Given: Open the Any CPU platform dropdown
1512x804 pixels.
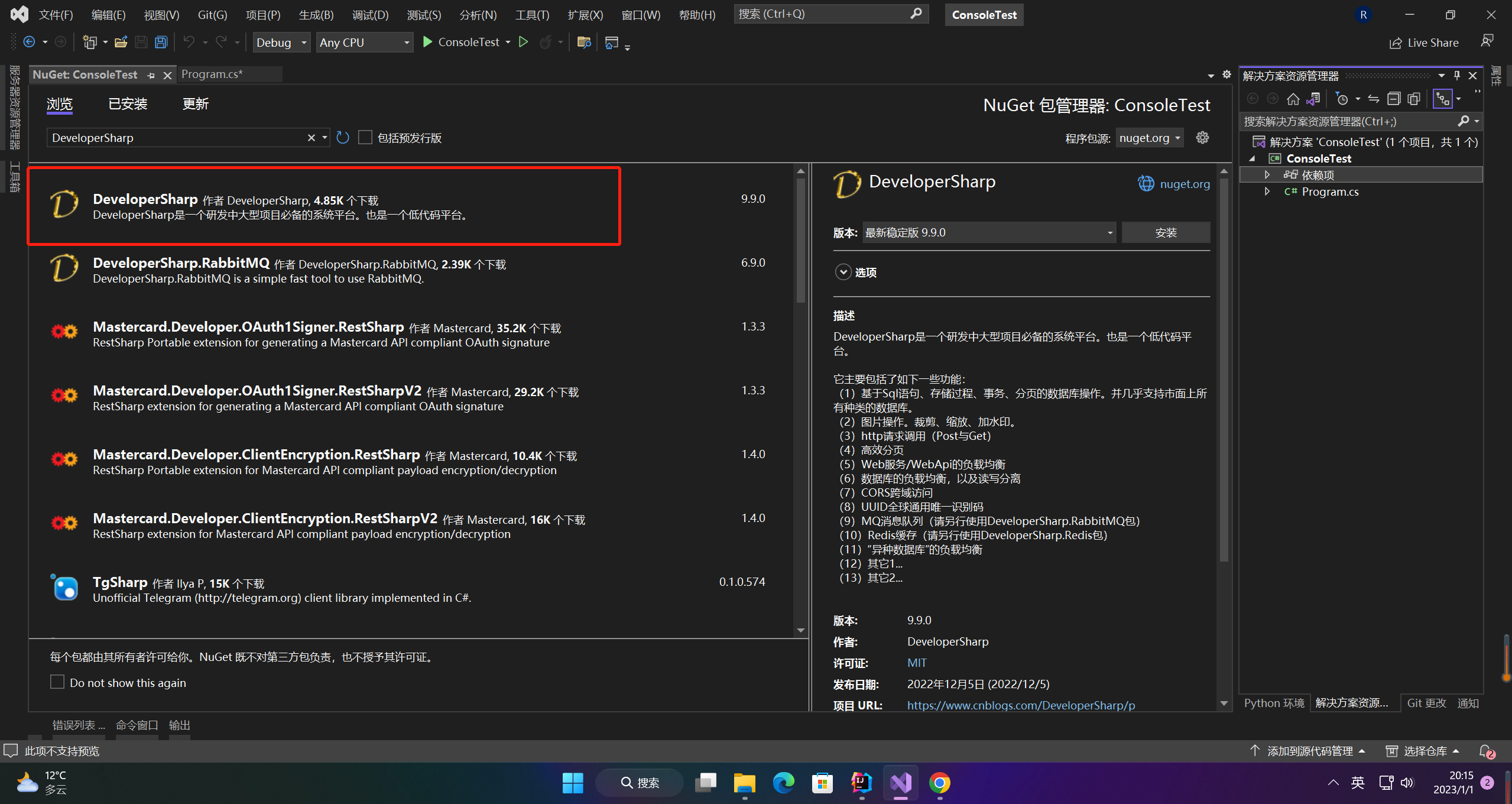Looking at the screenshot, I should tap(365, 42).
